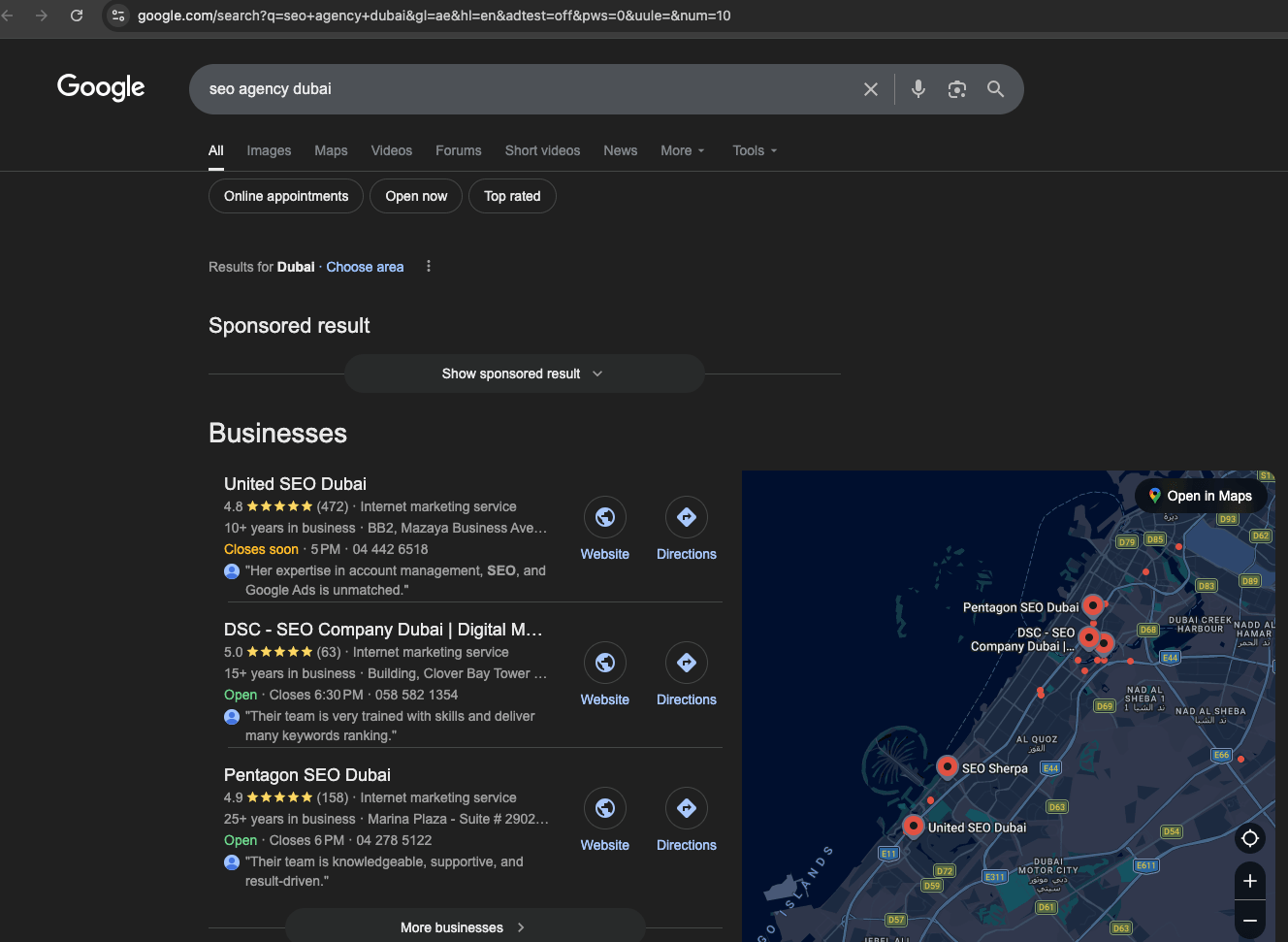
Task: Switch to the Short videos tab
Action: pyautogui.click(x=543, y=150)
